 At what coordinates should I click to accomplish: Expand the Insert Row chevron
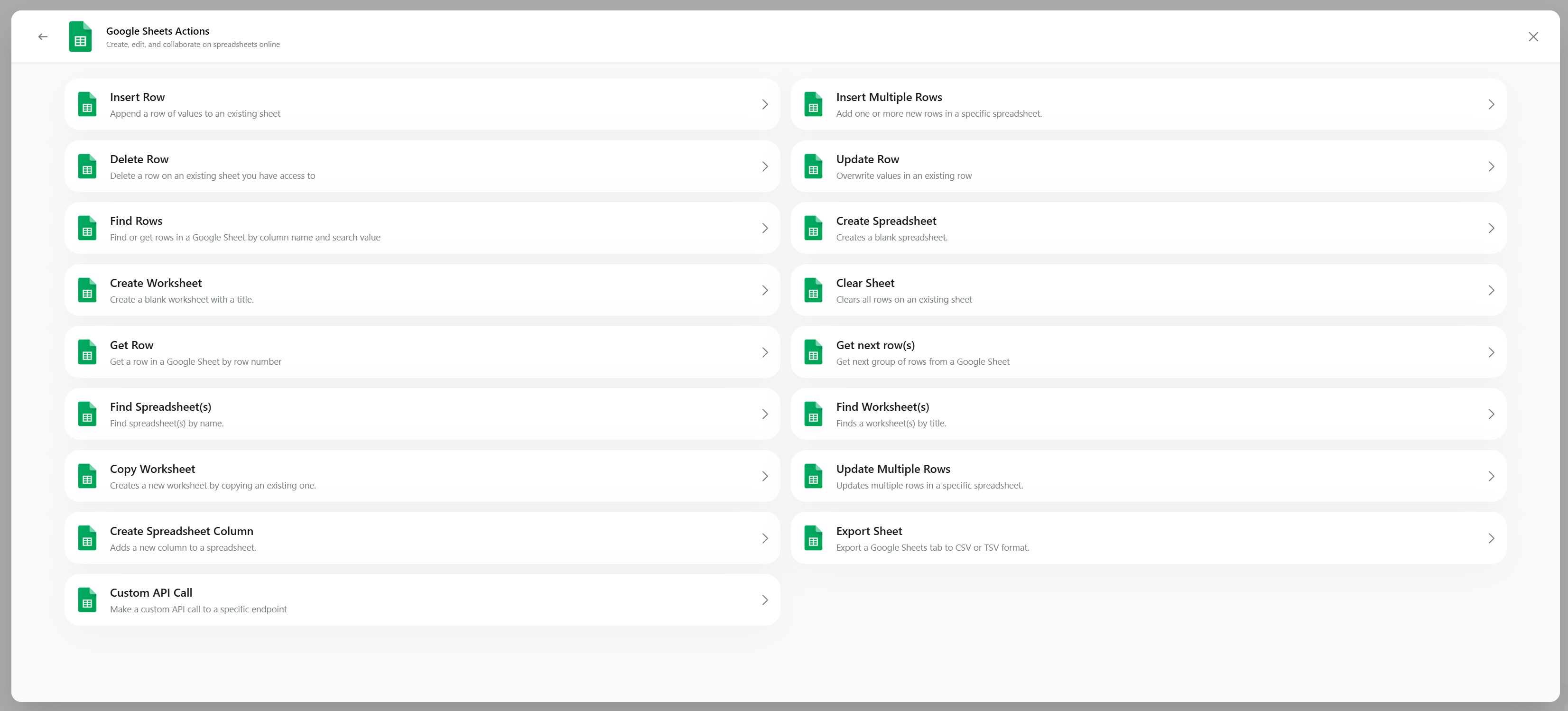pos(765,105)
